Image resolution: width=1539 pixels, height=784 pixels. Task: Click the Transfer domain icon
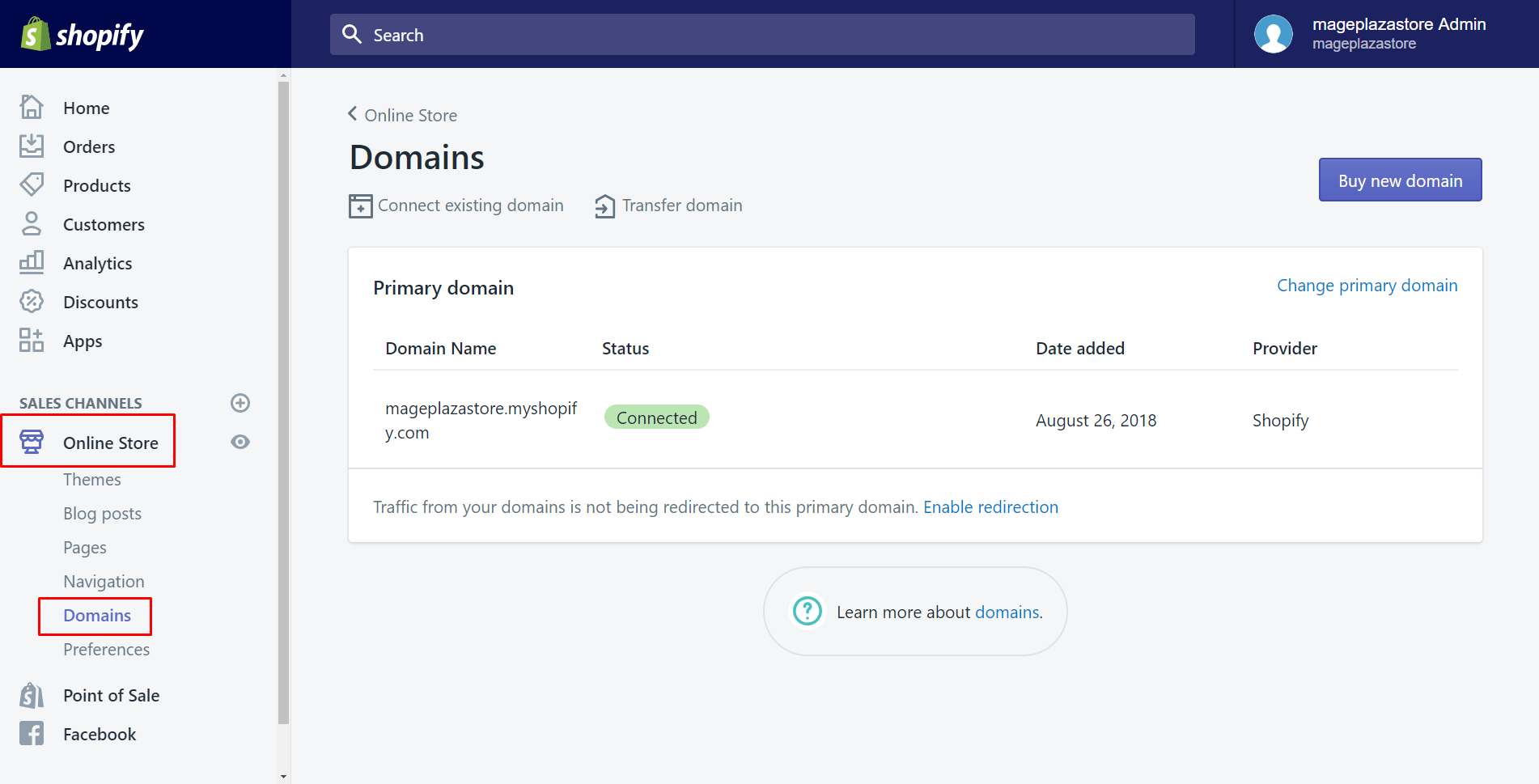[x=604, y=206]
